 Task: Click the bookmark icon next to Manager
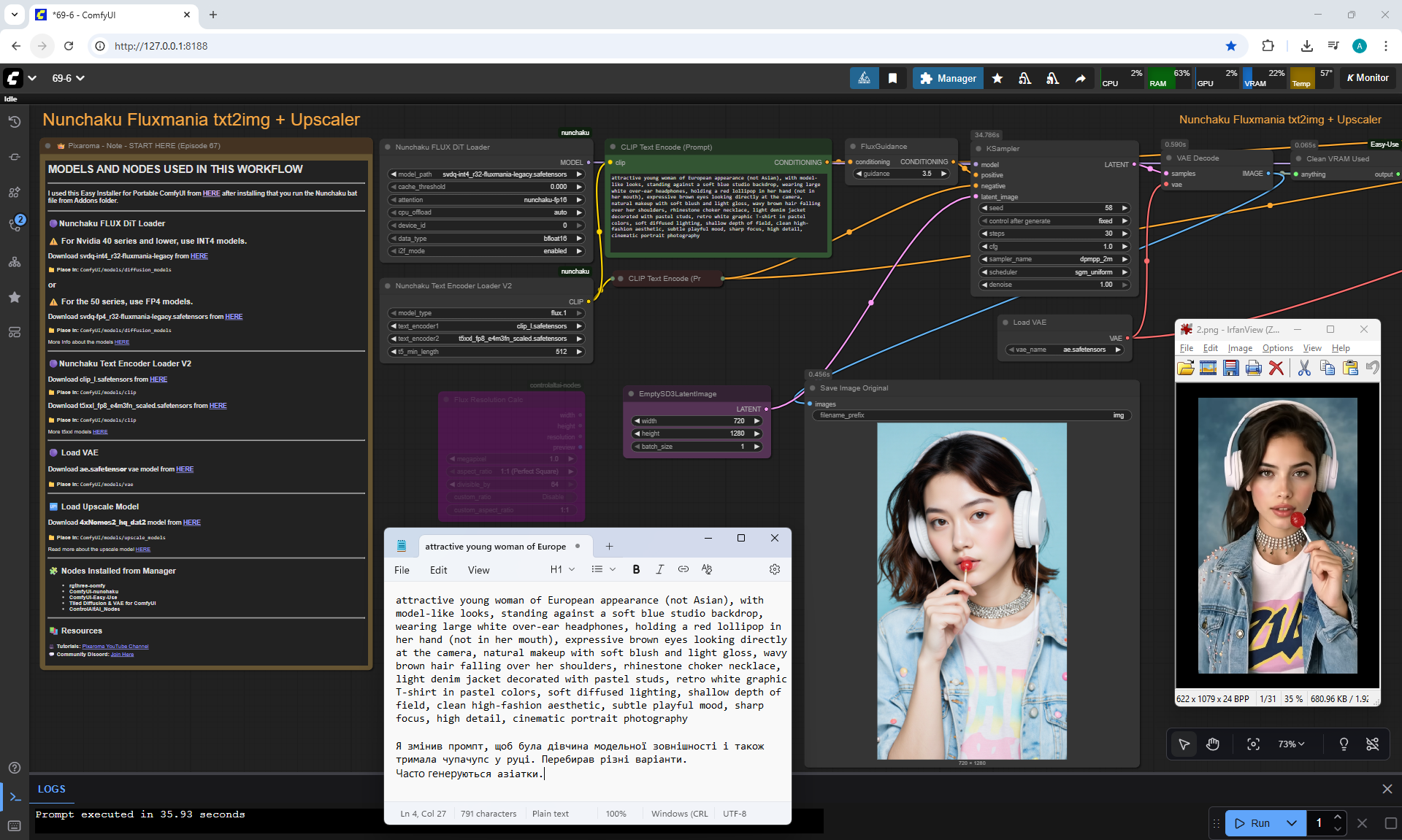[x=892, y=78]
